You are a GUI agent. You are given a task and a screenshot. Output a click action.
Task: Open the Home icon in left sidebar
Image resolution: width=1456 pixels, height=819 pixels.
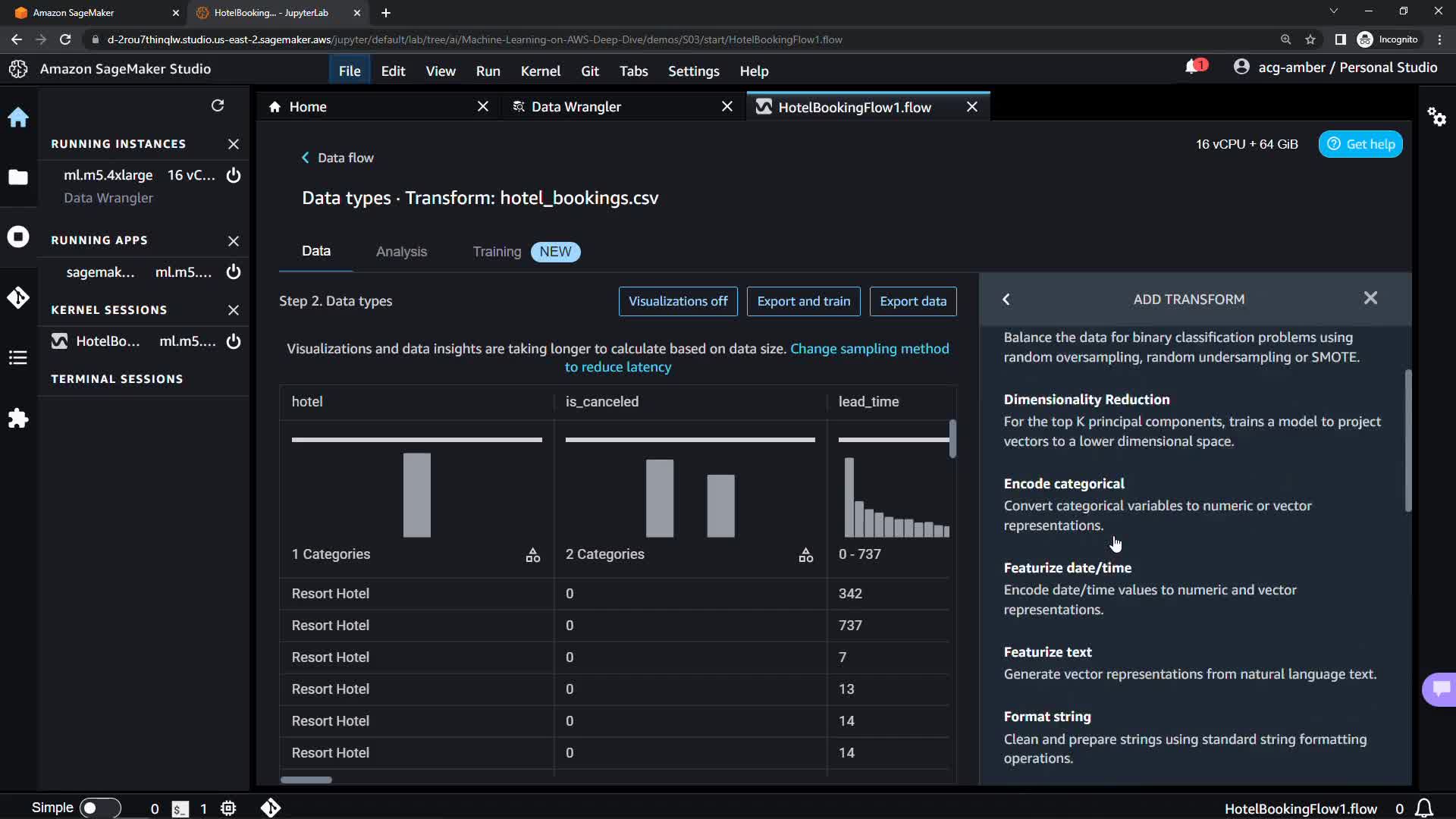(18, 118)
